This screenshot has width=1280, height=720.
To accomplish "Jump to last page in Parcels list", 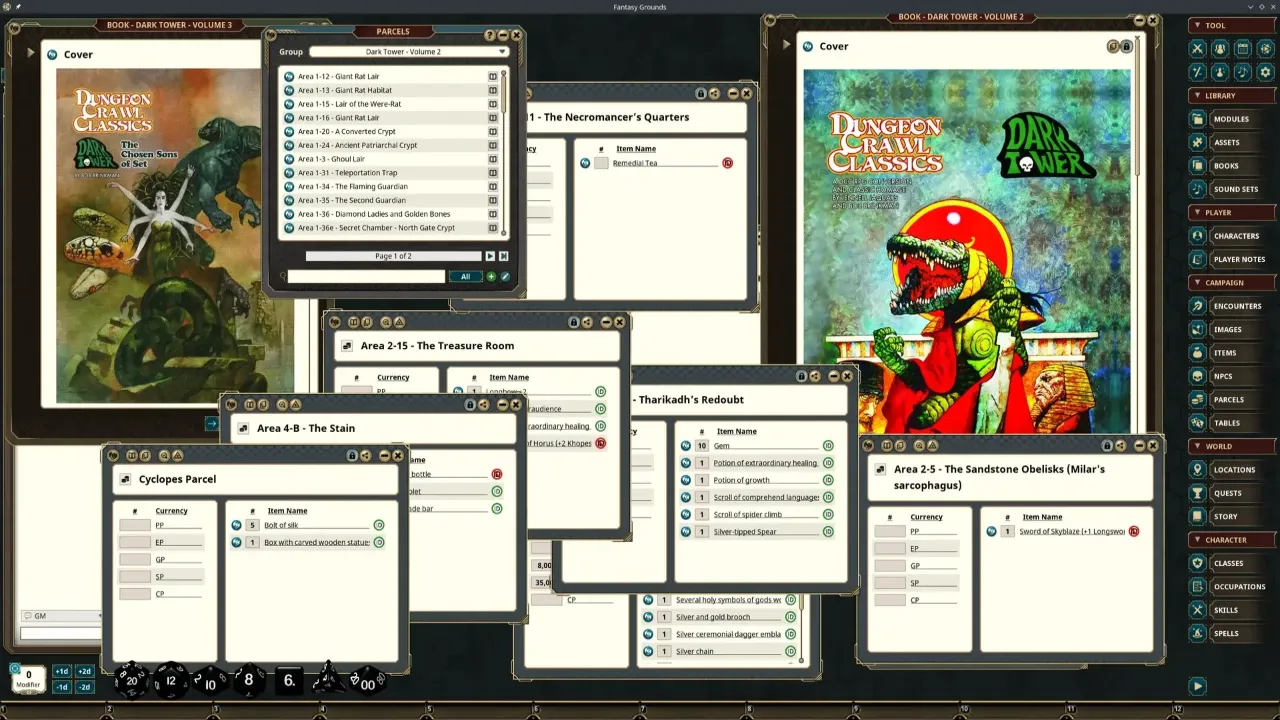I will point(503,256).
